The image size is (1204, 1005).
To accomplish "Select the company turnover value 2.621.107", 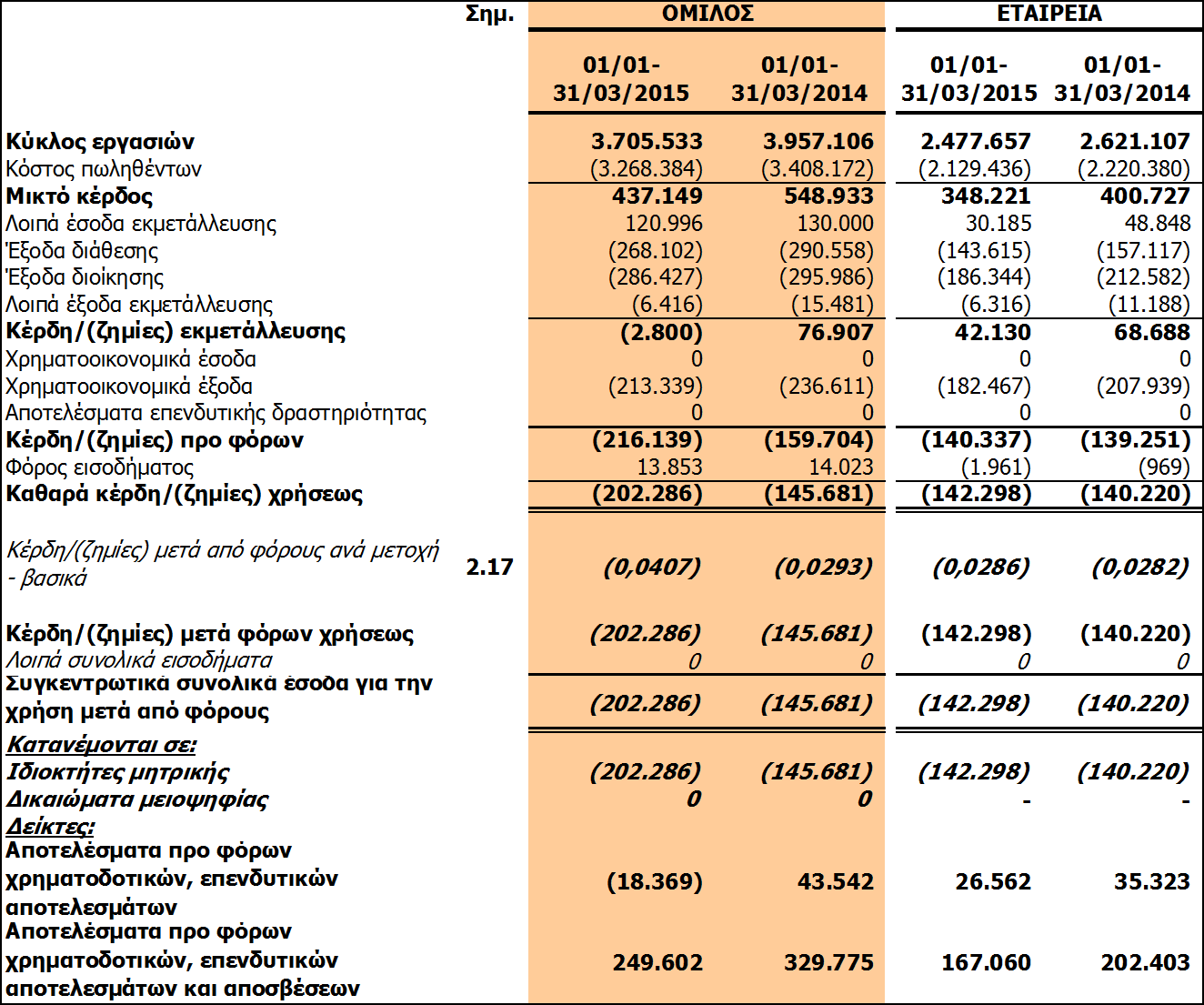I will point(1135,142).
